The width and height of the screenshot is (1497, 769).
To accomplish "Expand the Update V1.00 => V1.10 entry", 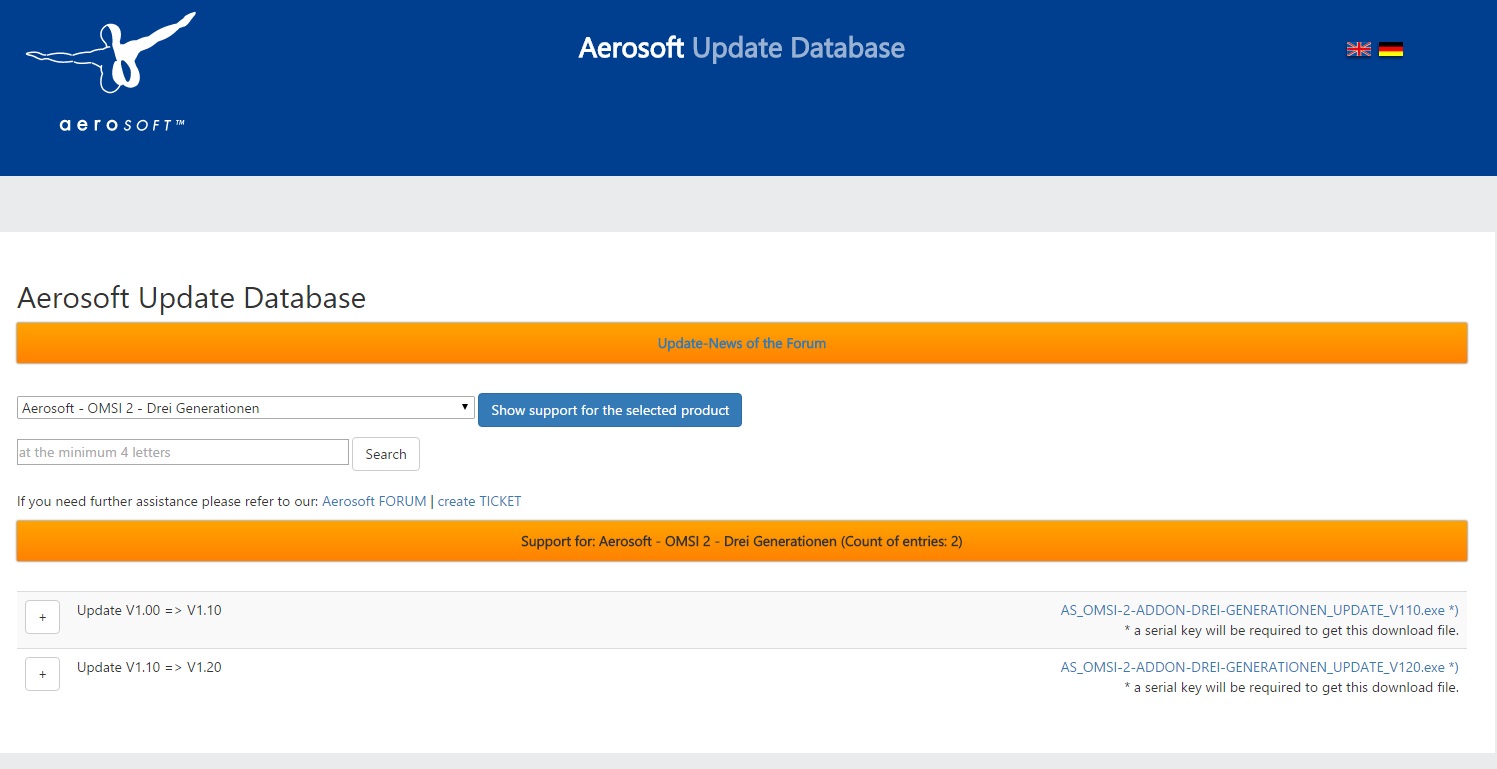I will (x=42, y=618).
